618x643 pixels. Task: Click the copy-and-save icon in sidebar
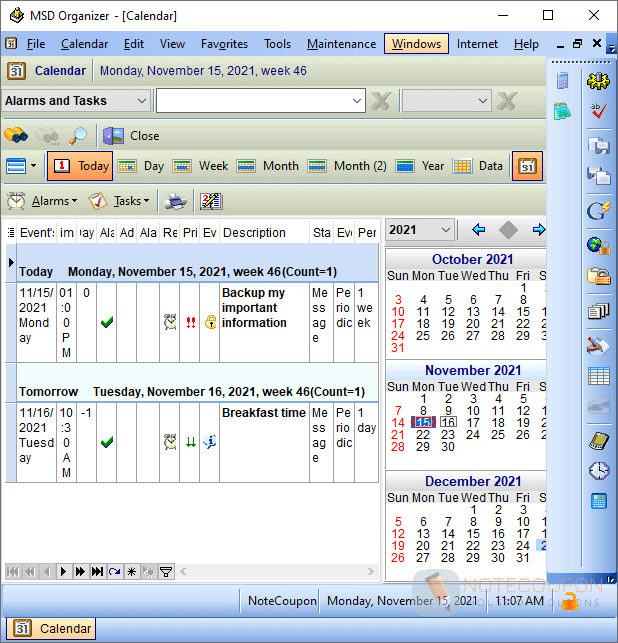(598, 145)
